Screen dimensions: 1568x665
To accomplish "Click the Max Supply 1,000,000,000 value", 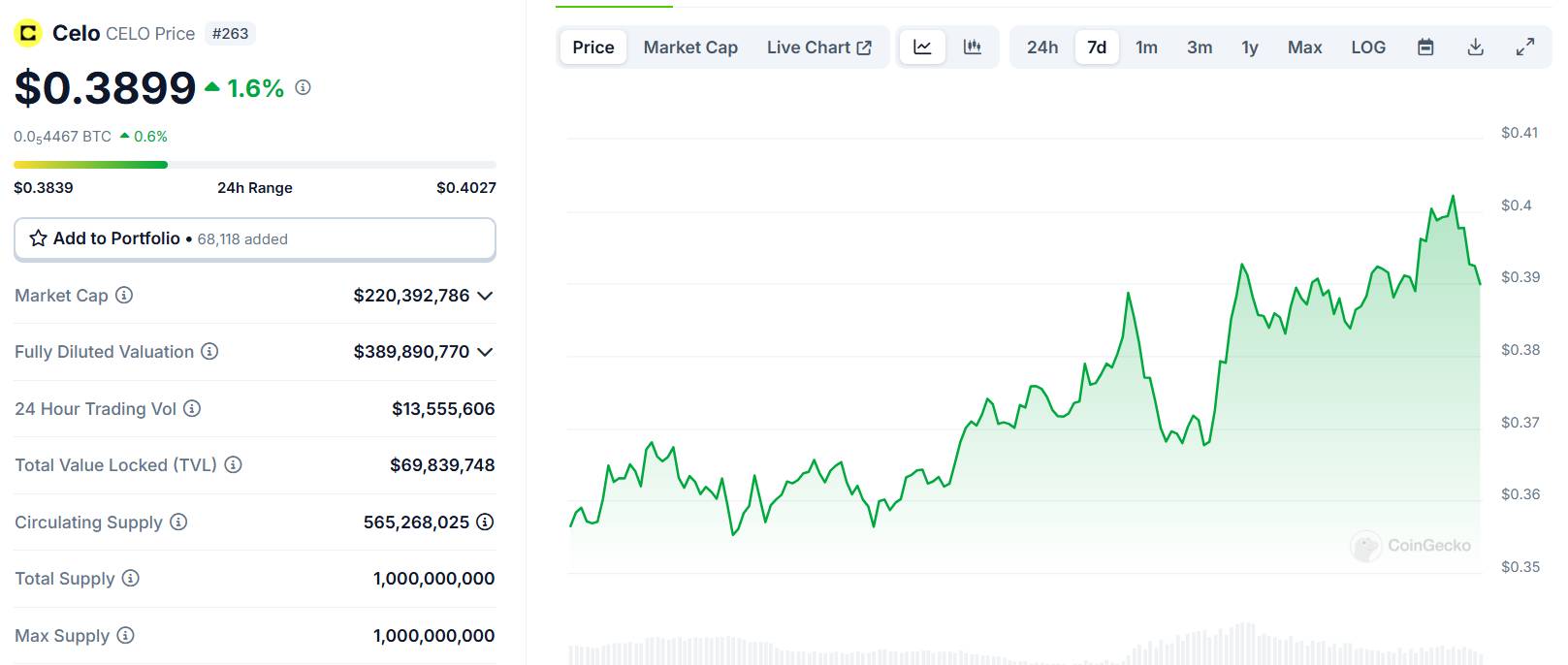I will point(433,635).
